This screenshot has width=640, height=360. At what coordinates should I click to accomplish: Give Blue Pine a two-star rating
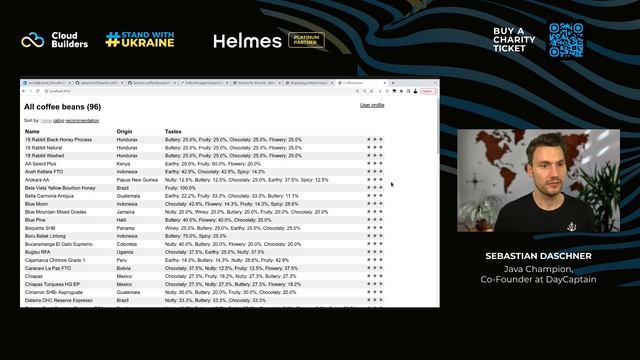tap(375, 220)
